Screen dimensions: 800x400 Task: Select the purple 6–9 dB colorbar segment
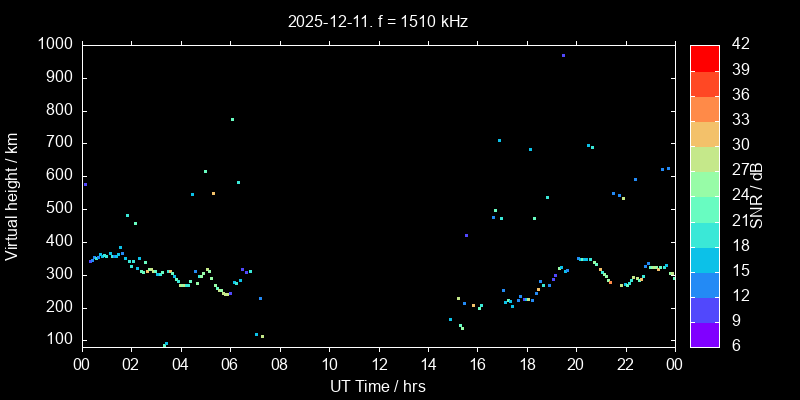point(704,334)
